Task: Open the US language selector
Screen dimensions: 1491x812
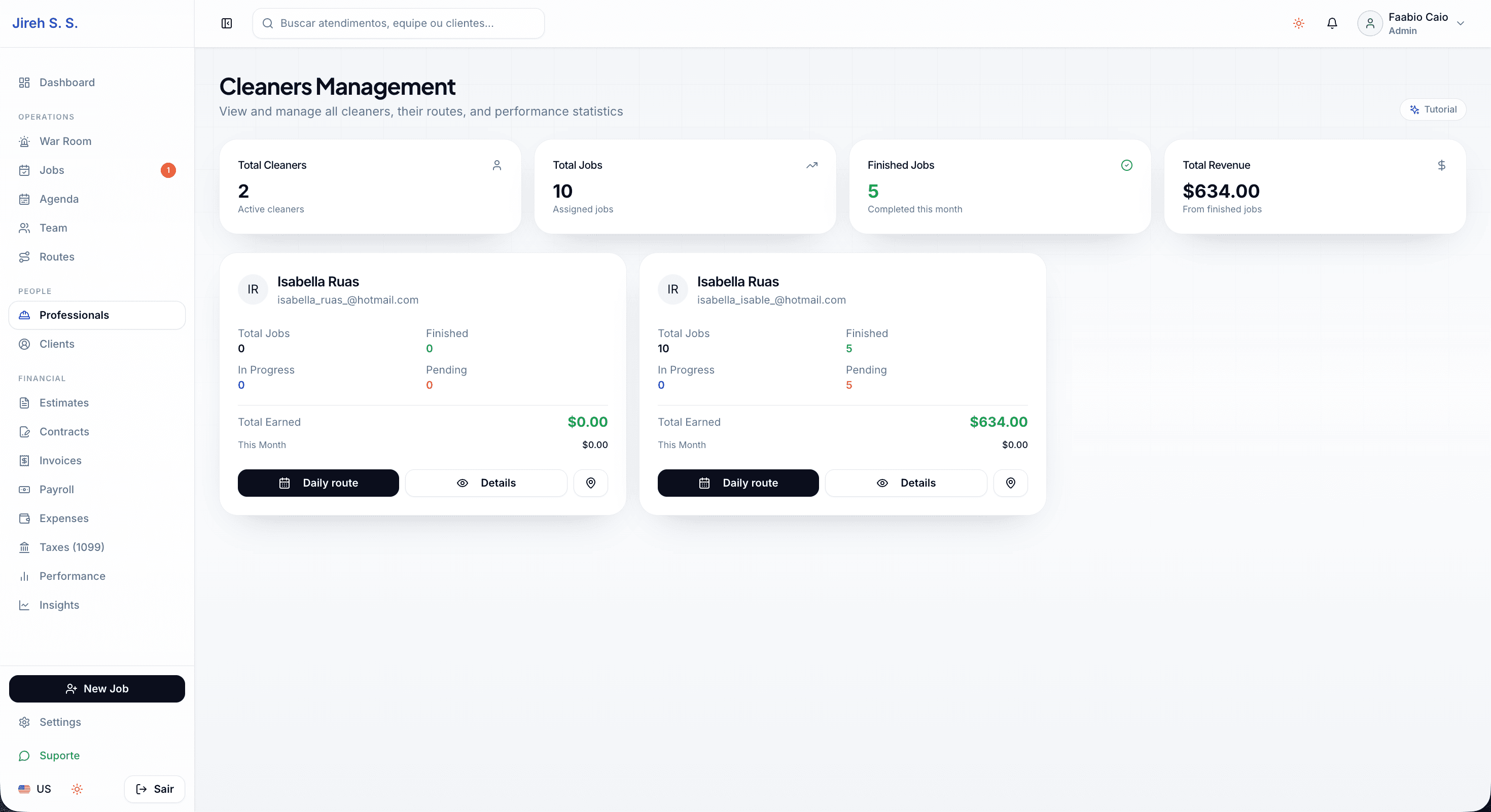Action: pyautogui.click(x=34, y=789)
